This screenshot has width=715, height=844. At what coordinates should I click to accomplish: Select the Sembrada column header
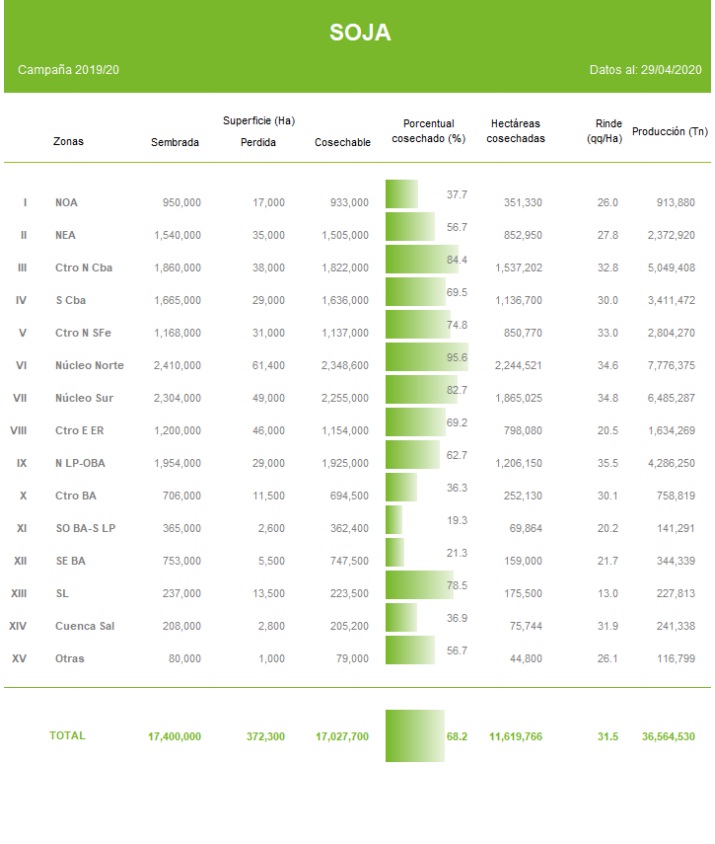[x=175, y=142]
